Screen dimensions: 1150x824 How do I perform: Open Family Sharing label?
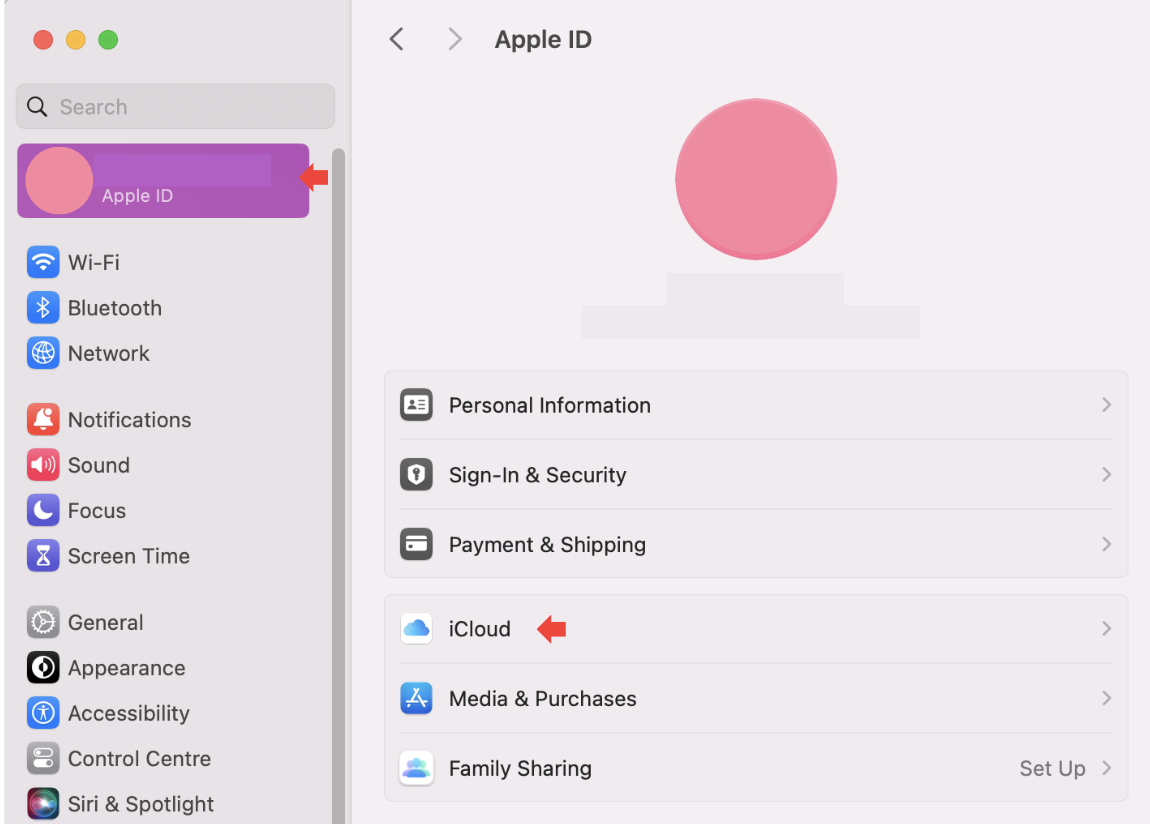(520, 768)
